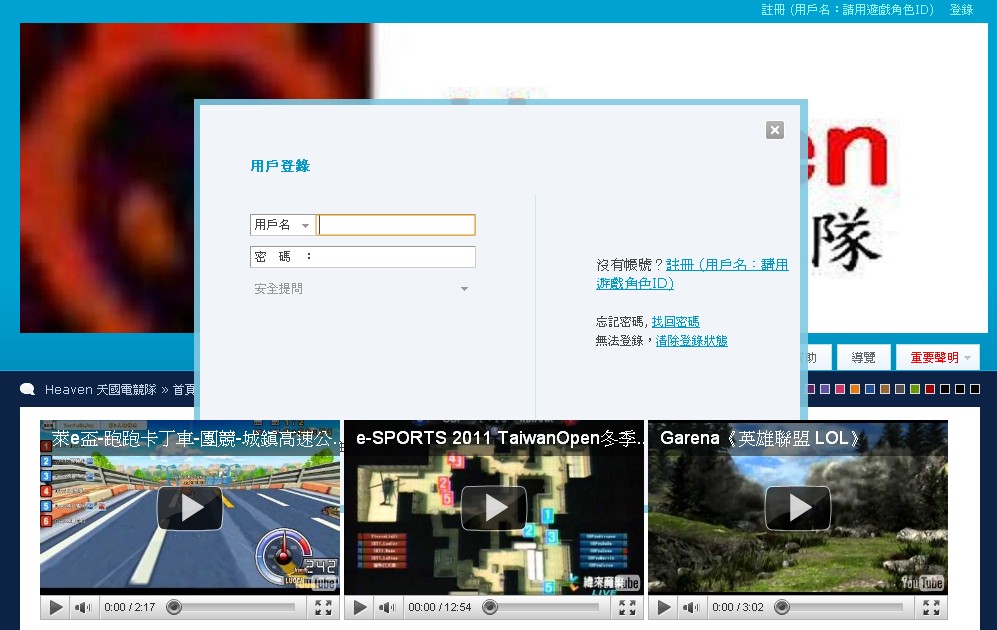Screen dimensions: 997x630
Task: Click the 0:00 / 3:02 time display
Action: point(738,608)
